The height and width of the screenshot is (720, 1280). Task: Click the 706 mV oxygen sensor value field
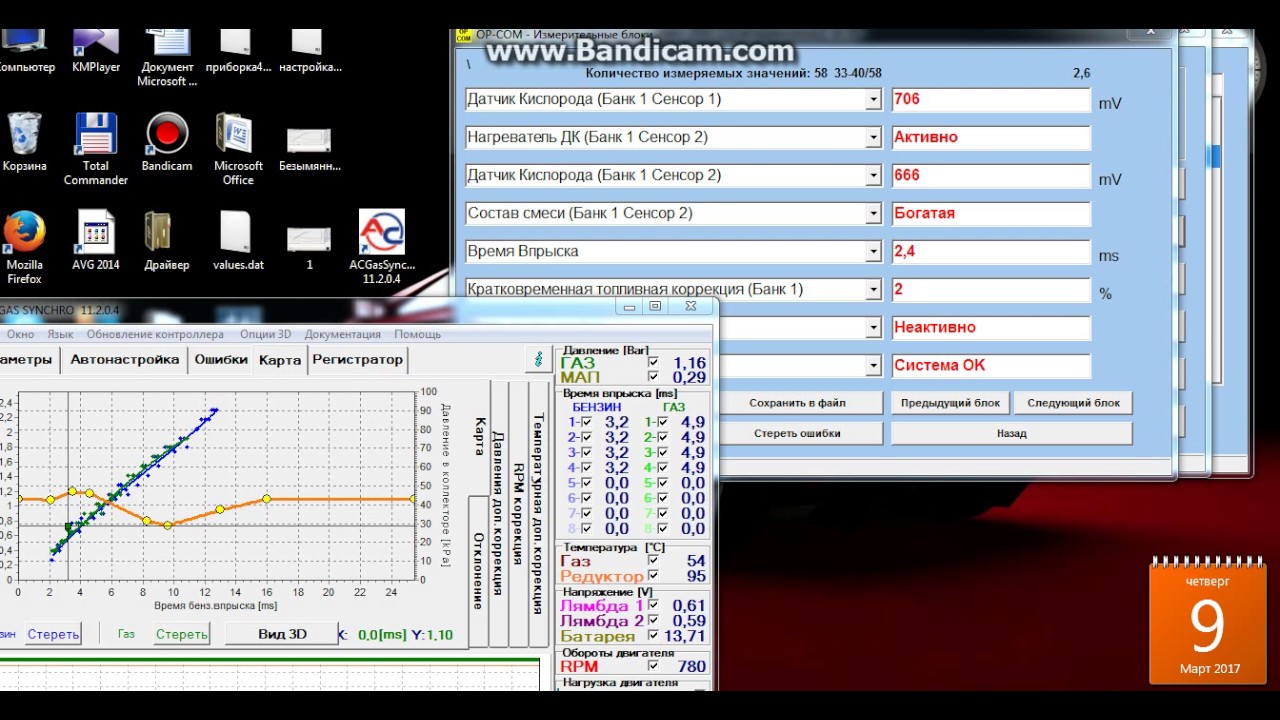click(990, 100)
